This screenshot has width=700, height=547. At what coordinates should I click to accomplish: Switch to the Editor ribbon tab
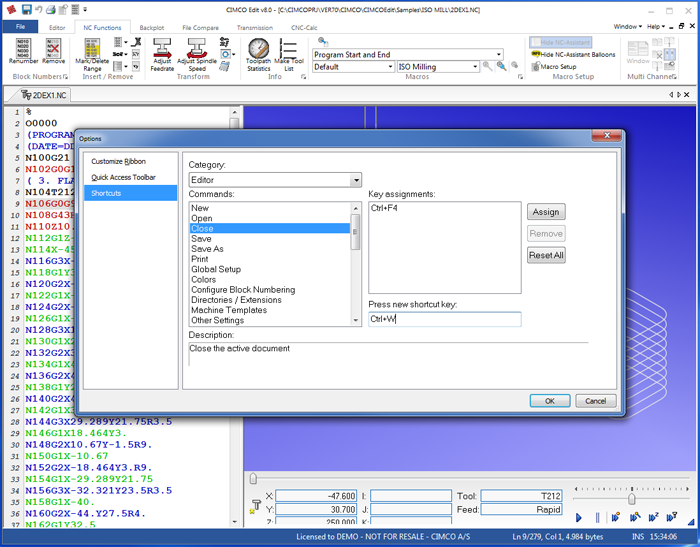(57, 28)
